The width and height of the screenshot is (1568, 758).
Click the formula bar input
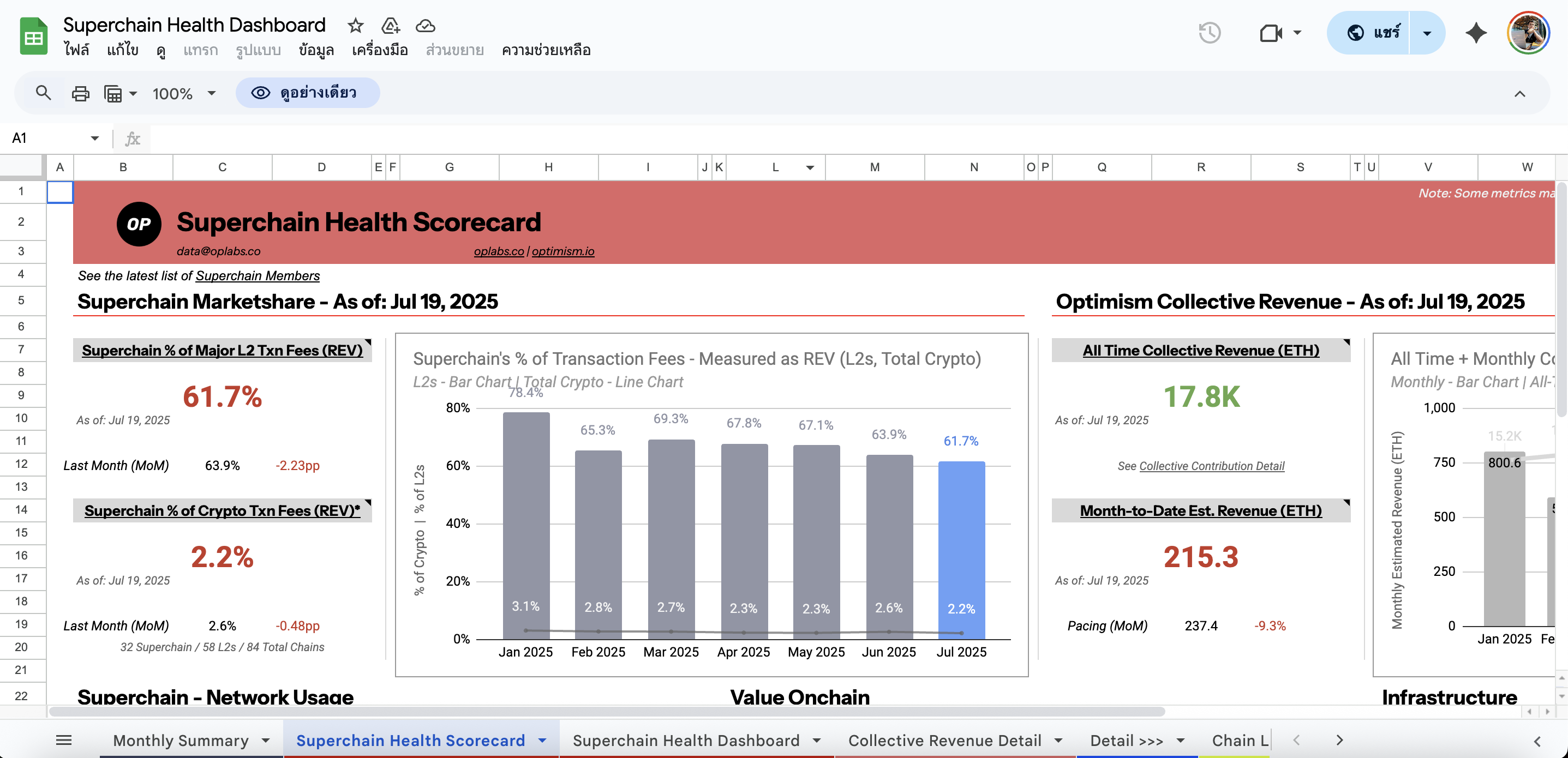[x=858, y=139]
